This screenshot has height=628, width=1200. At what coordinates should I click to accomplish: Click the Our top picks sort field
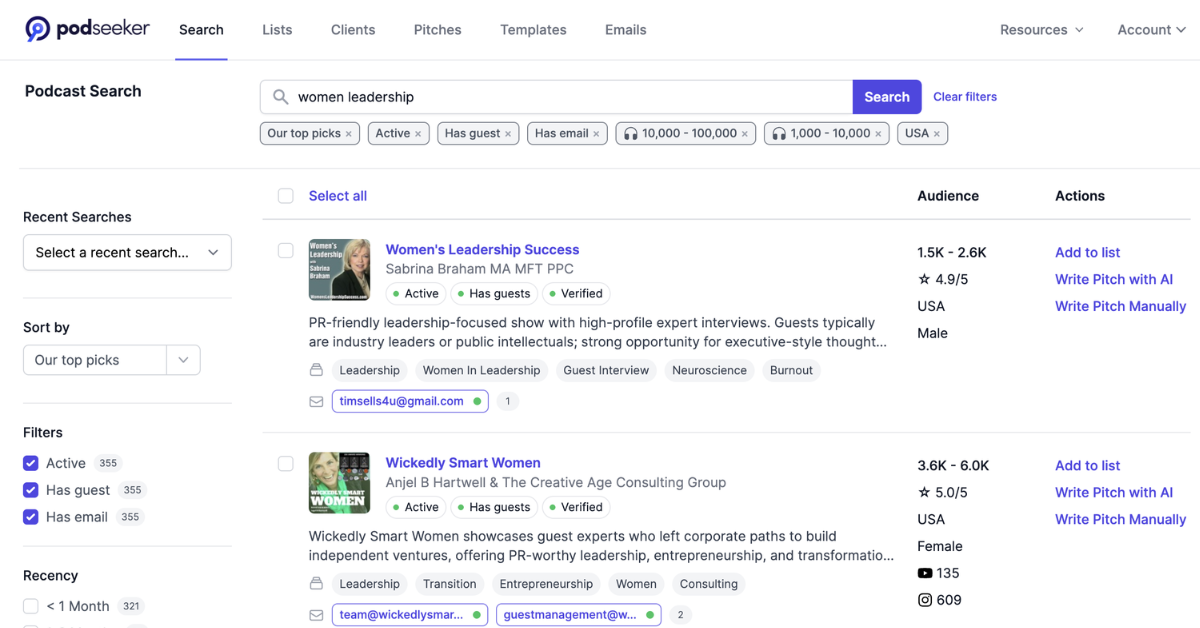(95, 360)
